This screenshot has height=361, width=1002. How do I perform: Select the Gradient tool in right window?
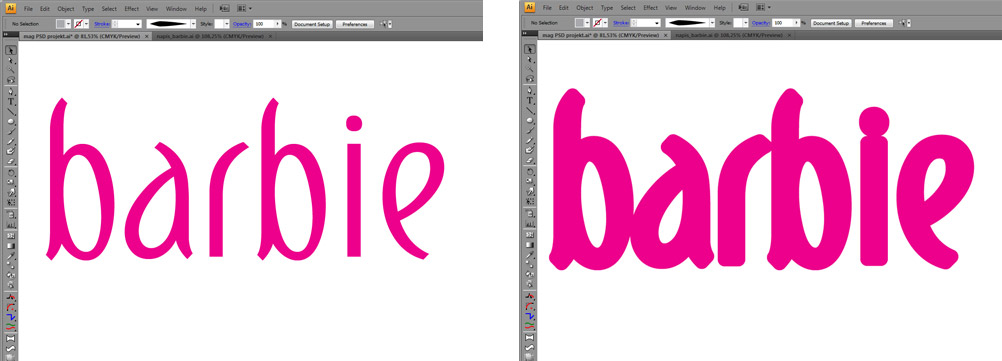[x=530, y=245]
